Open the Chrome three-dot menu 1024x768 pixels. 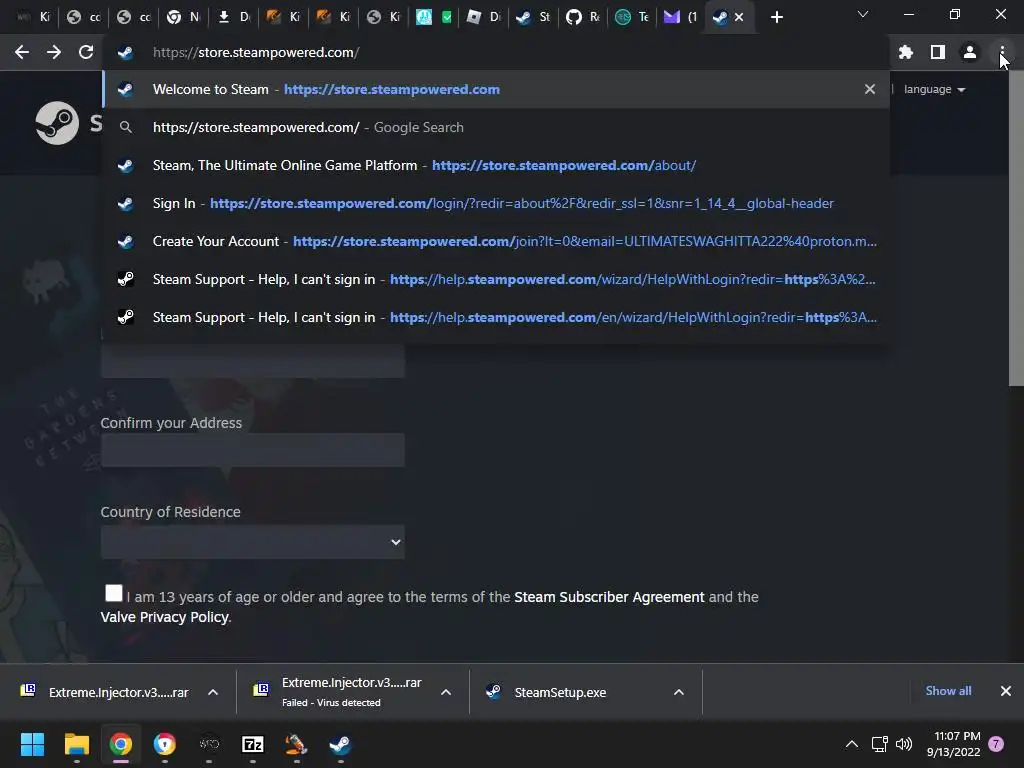click(x=1002, y=52)
